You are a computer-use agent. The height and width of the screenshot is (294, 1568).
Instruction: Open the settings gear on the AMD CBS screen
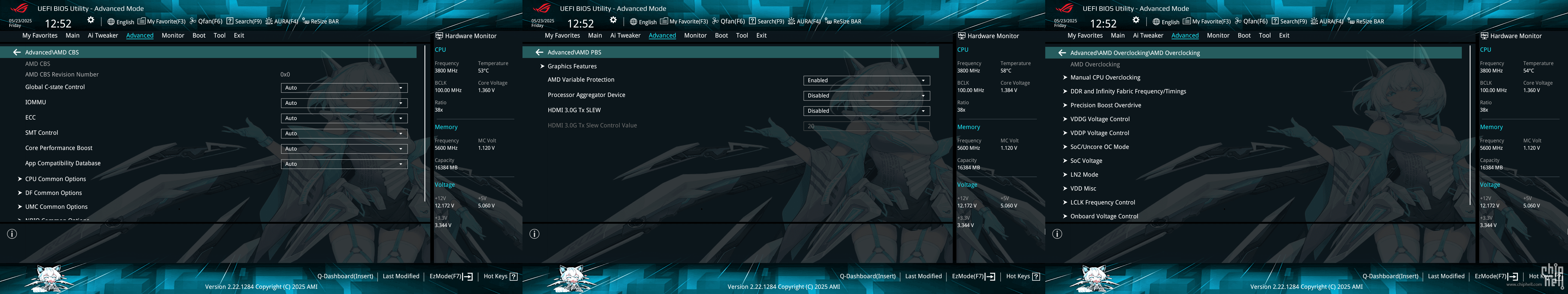[x=91, y=20]
